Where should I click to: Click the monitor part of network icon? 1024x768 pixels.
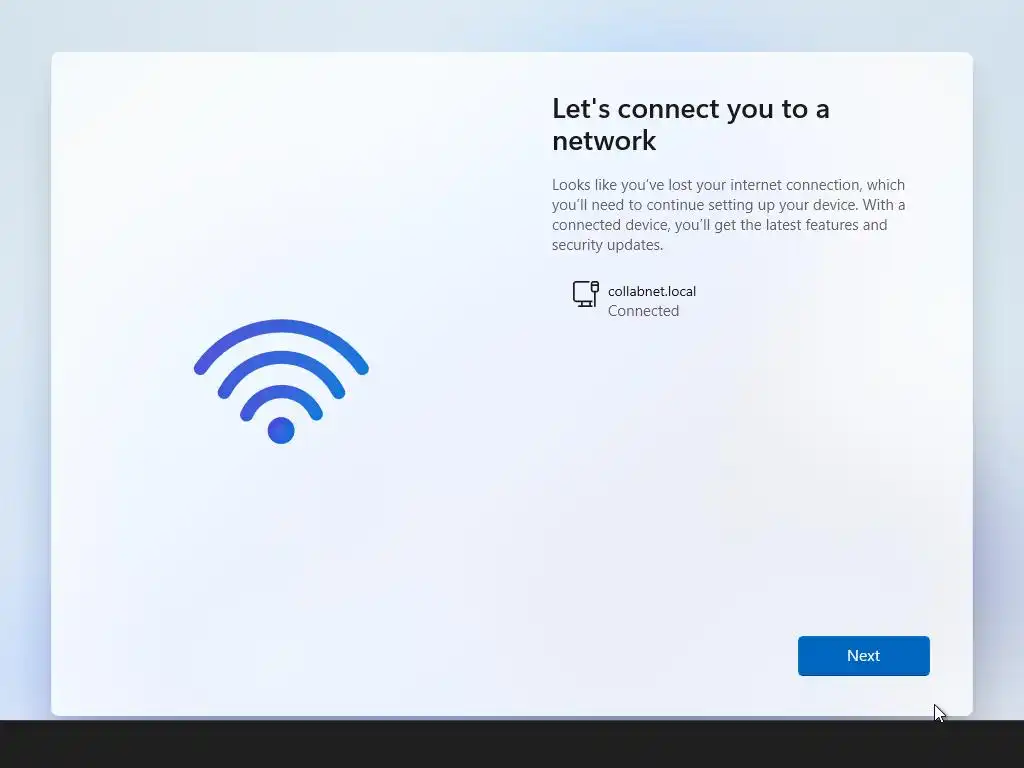coord(583,293)
